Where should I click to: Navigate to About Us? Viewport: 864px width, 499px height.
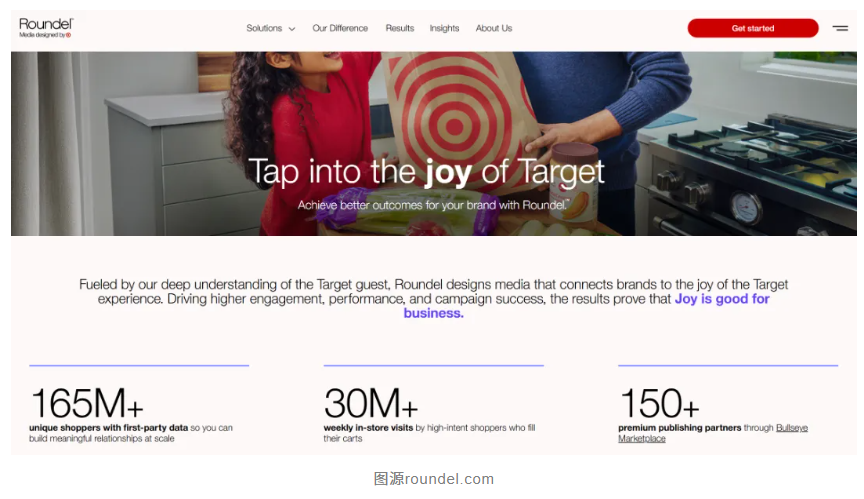click(x=494, y=28)
